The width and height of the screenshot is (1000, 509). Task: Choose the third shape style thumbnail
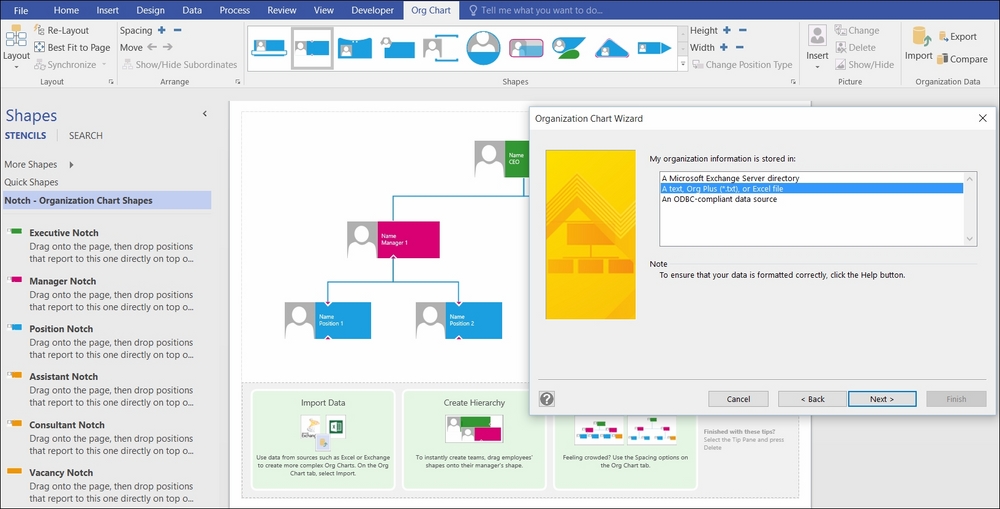[355, 48]
